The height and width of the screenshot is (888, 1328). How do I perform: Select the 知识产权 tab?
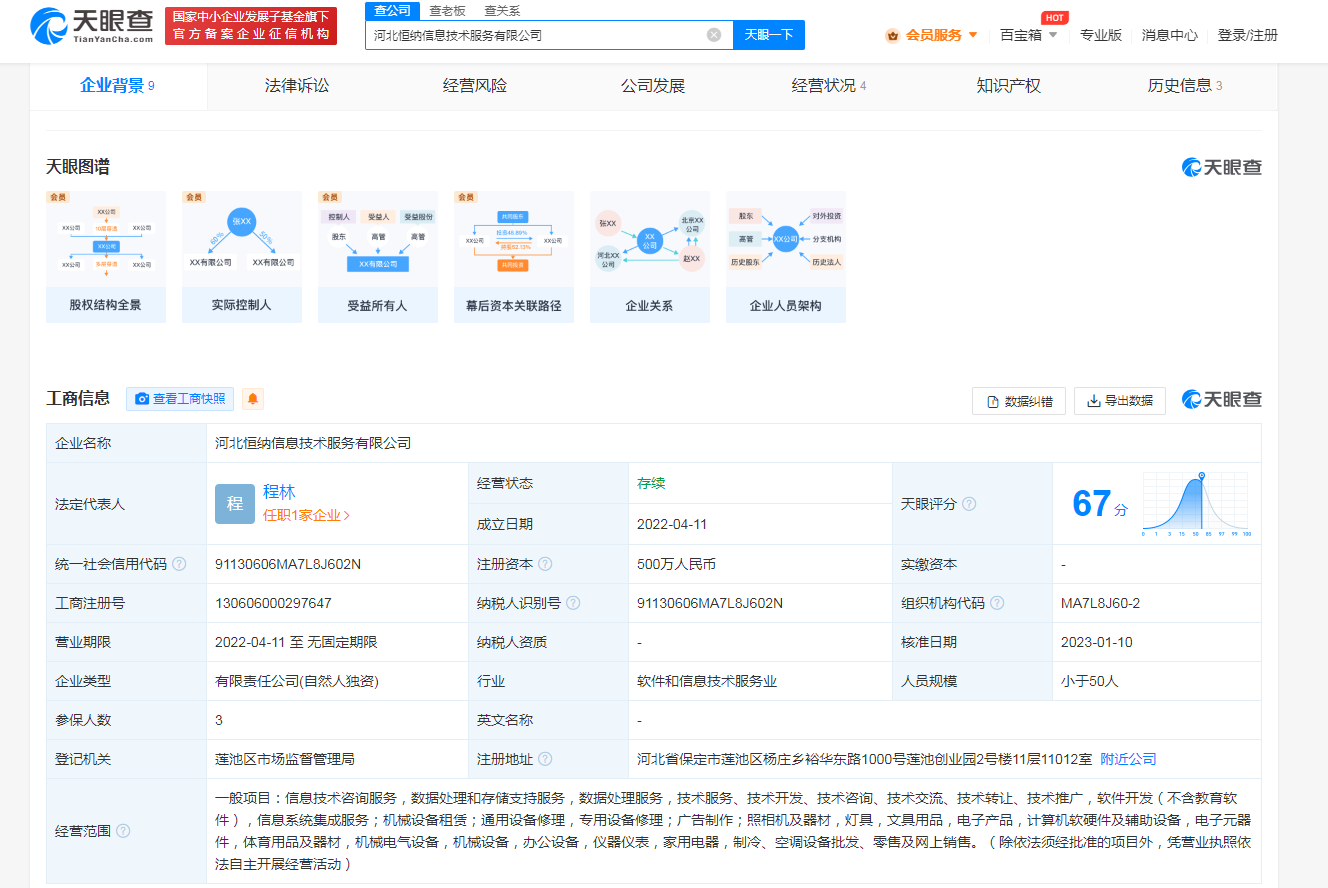click(1009, 86)
